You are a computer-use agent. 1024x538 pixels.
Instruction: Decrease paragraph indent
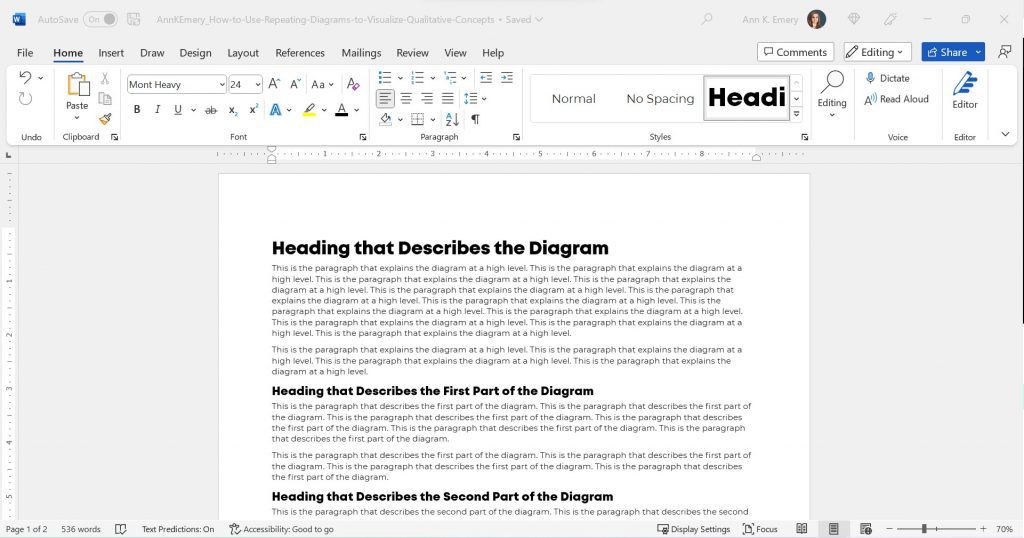[x=486, y=78]
